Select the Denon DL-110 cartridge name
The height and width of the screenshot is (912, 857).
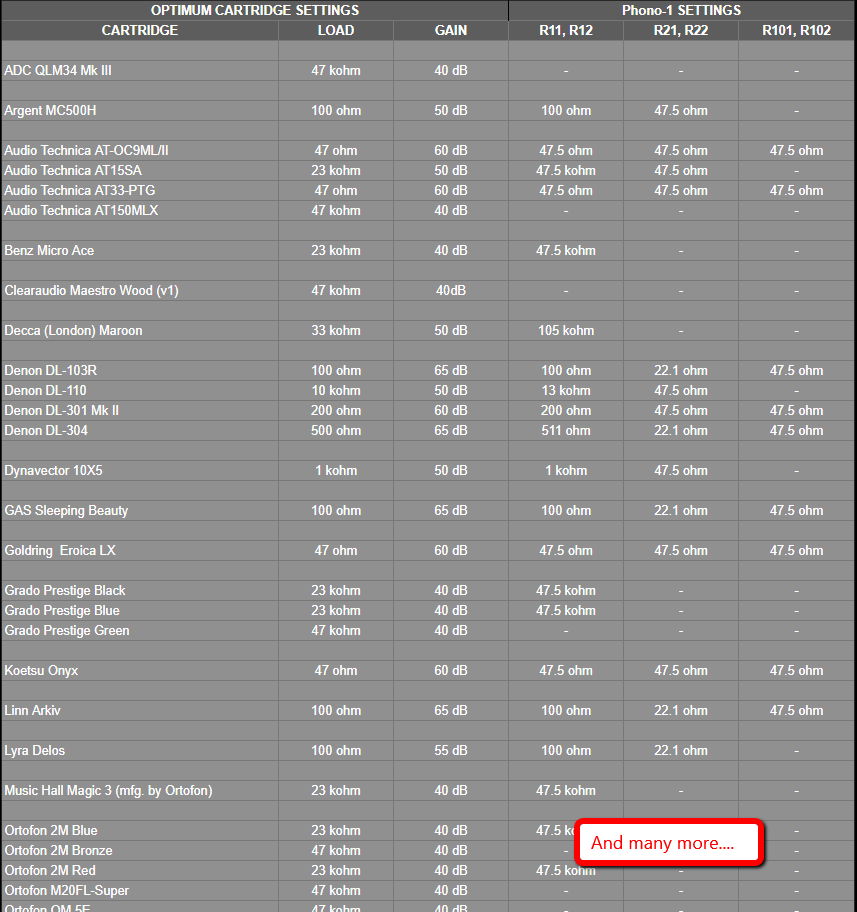[45, 390]
